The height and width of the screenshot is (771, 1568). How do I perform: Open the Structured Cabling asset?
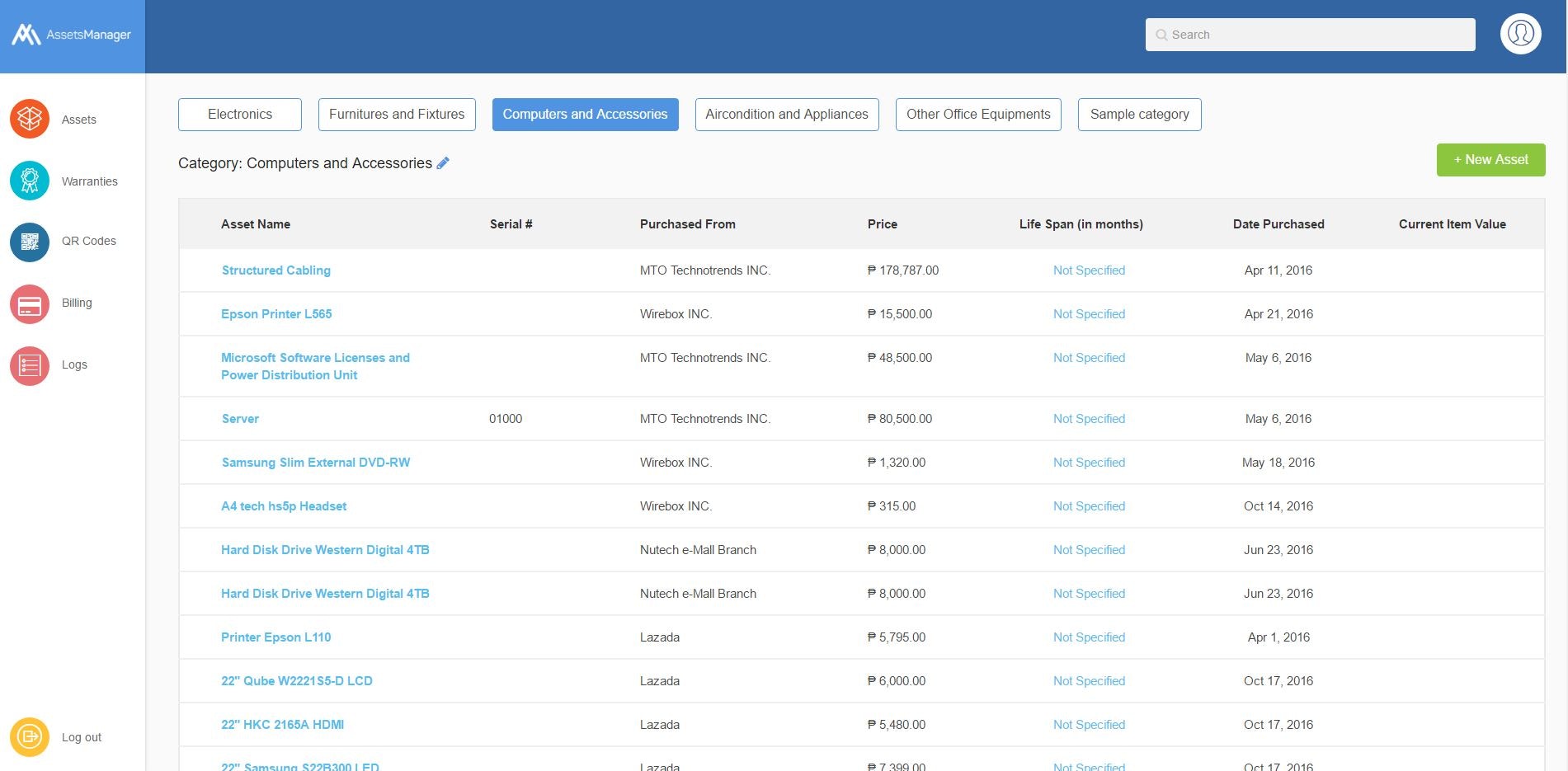tap(275, 270)
